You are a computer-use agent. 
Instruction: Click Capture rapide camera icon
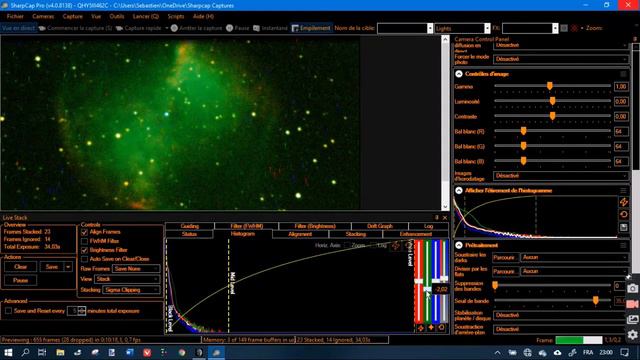[119, 28]
